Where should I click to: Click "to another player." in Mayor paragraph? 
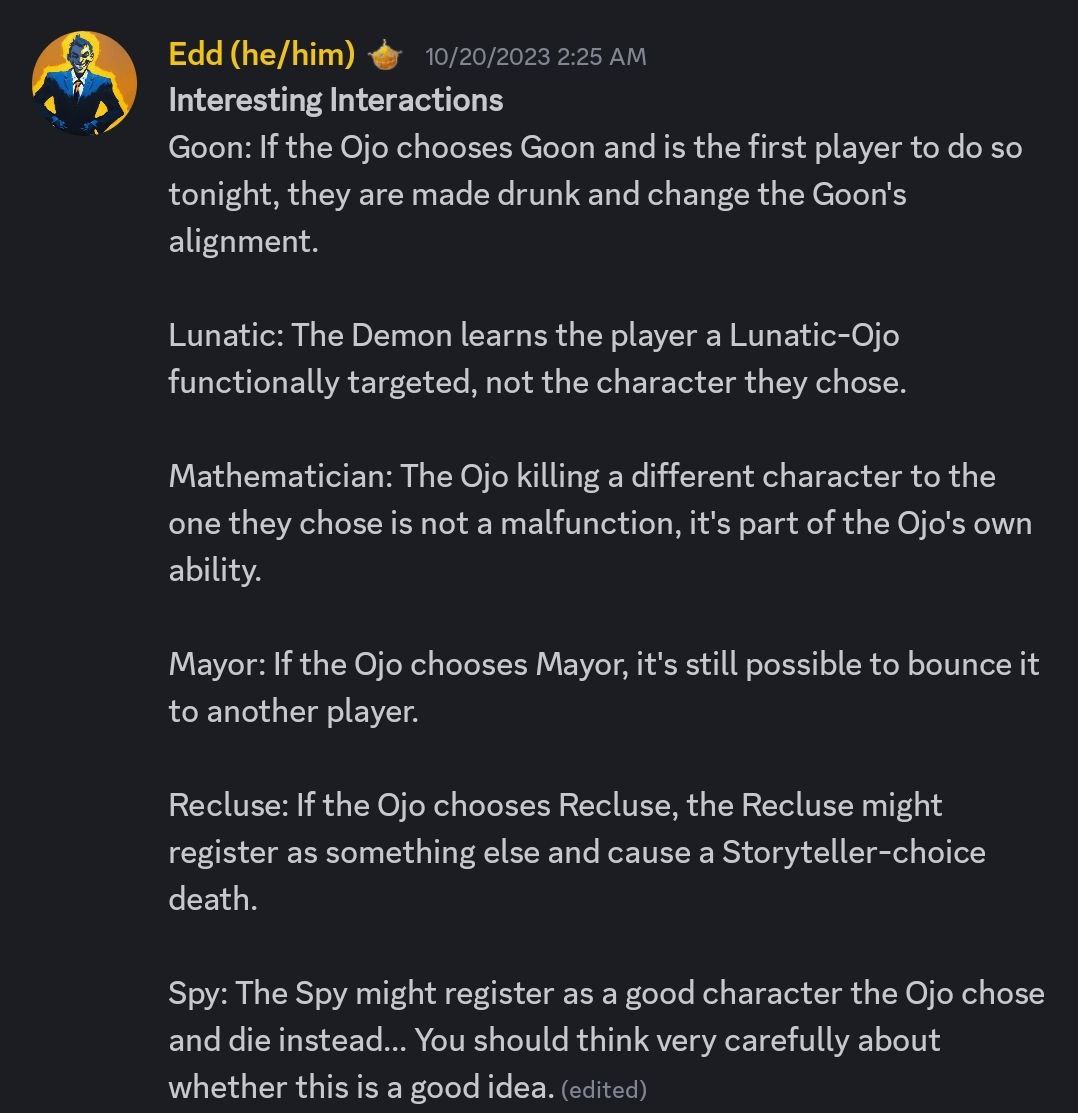293,711
